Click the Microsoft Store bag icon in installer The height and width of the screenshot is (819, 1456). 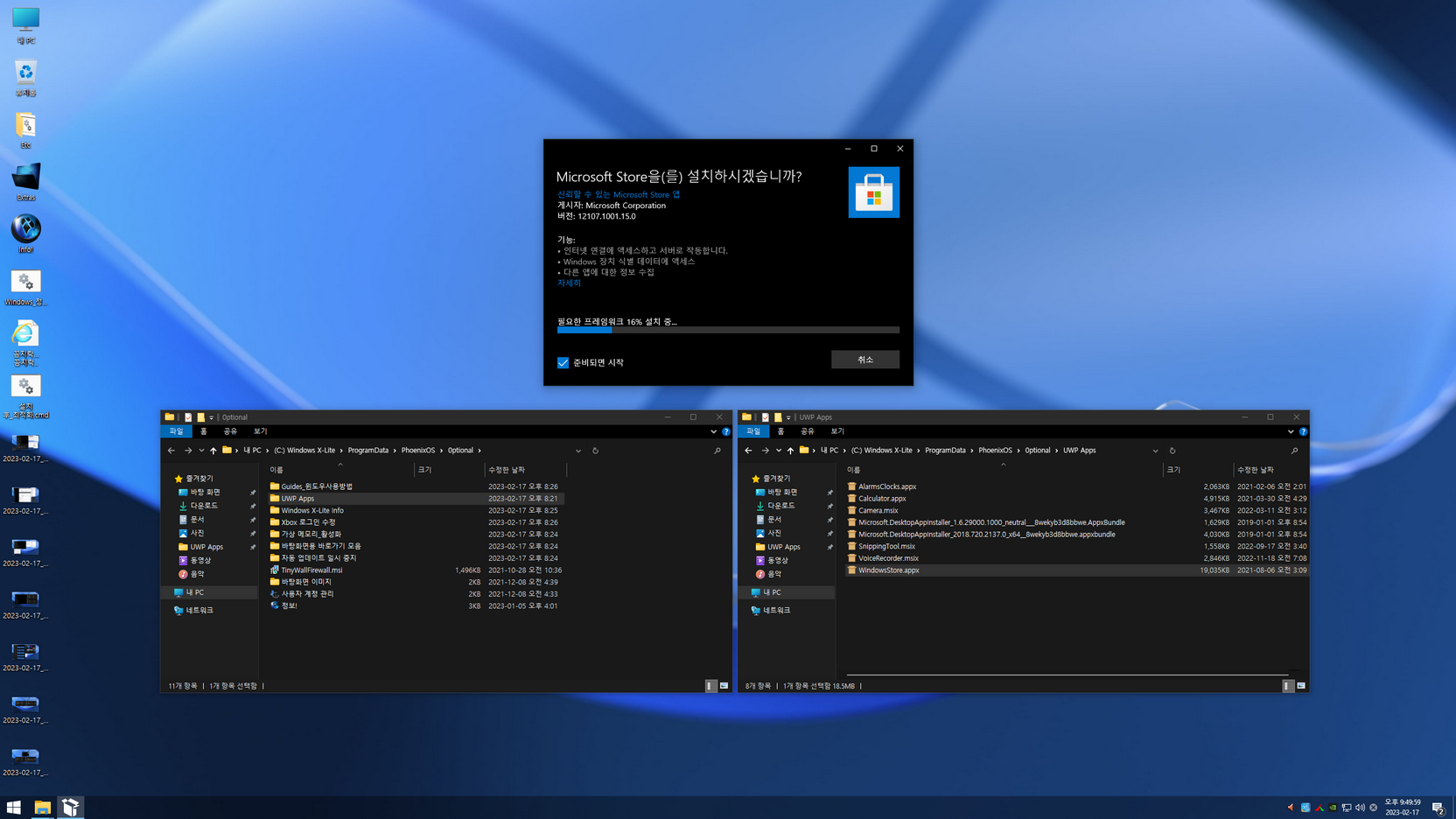873,192
